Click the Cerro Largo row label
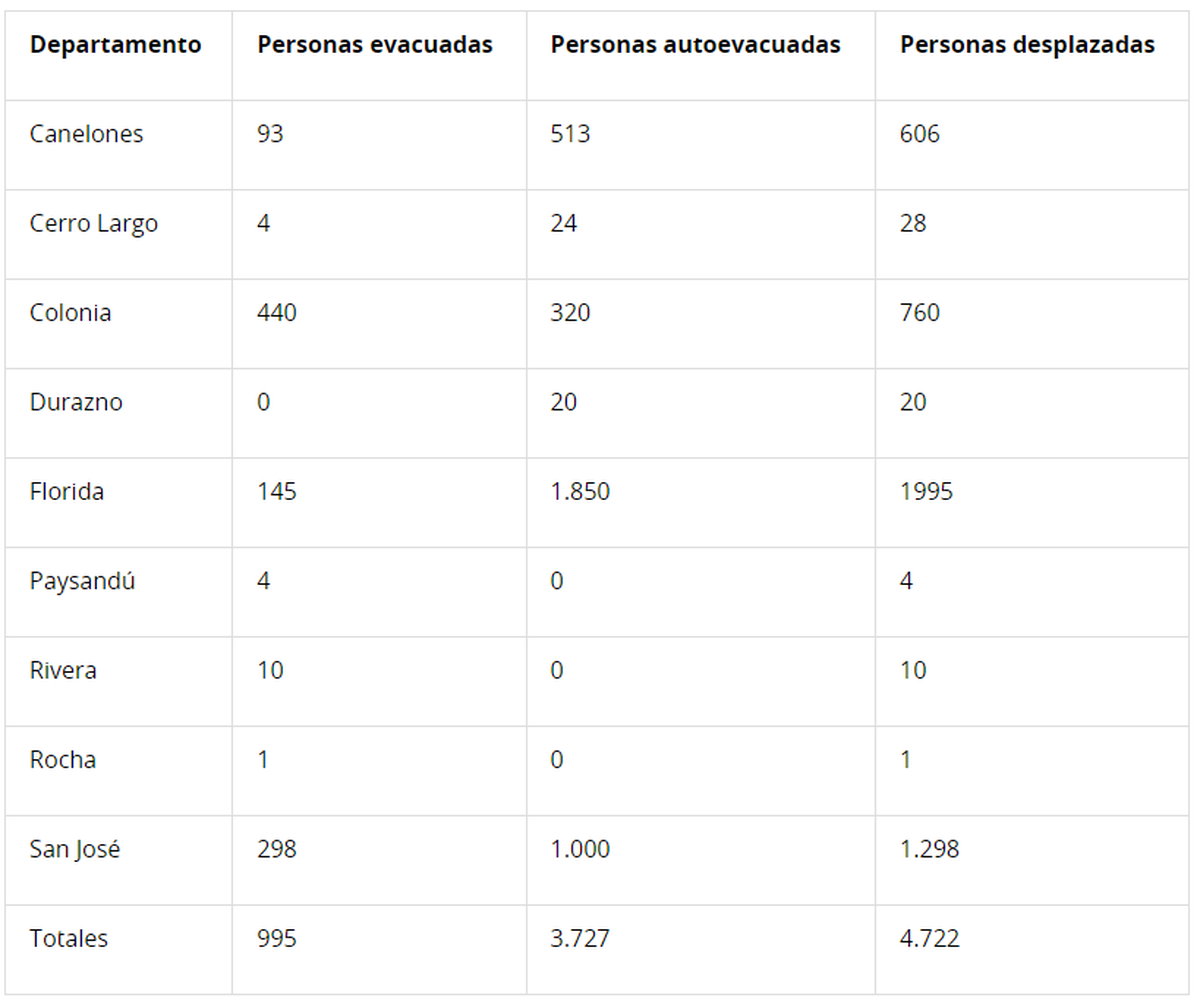This screenshot has height=1004, width=1200. 94,223
